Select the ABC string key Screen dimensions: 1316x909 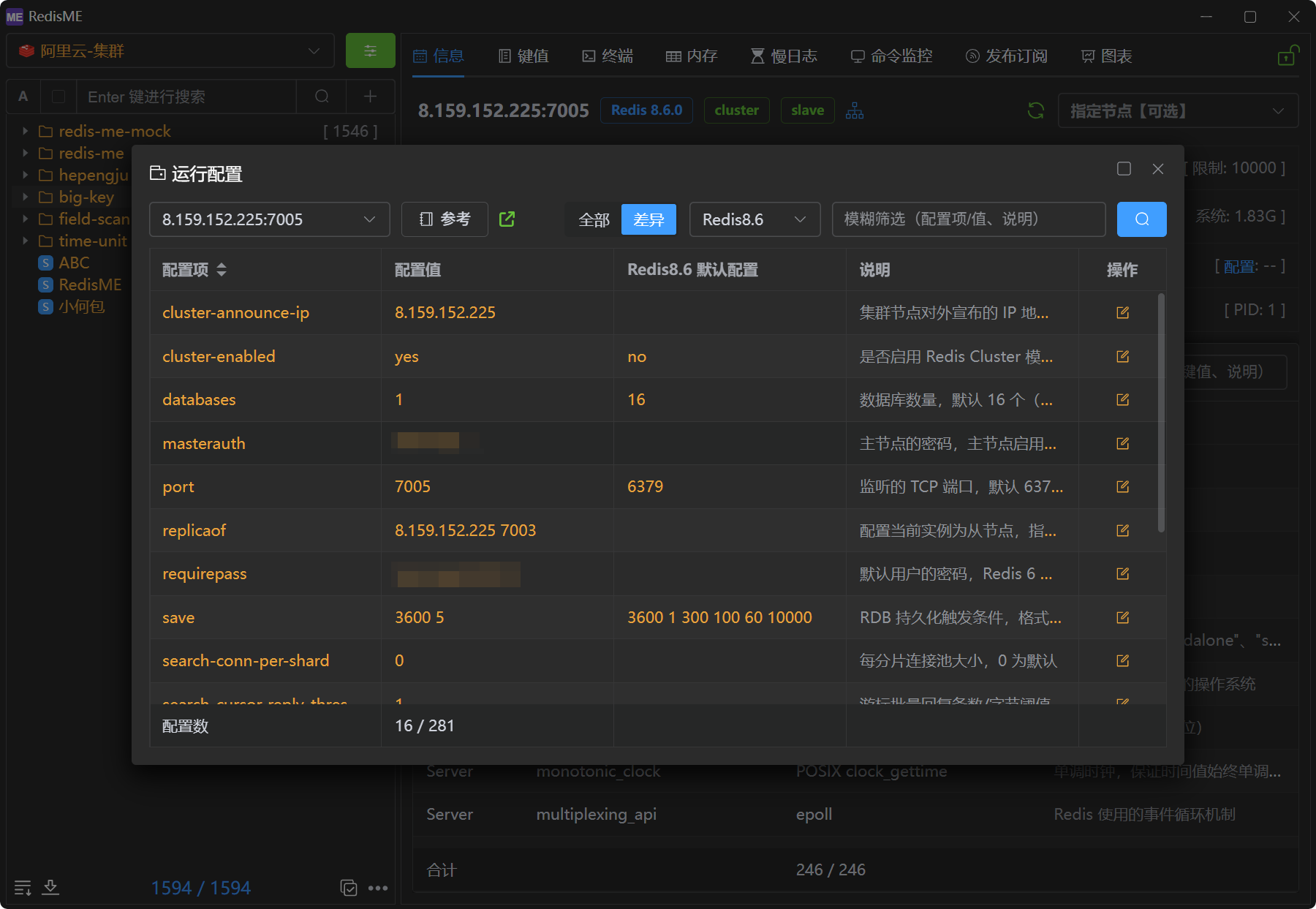(x=74, y=263)
